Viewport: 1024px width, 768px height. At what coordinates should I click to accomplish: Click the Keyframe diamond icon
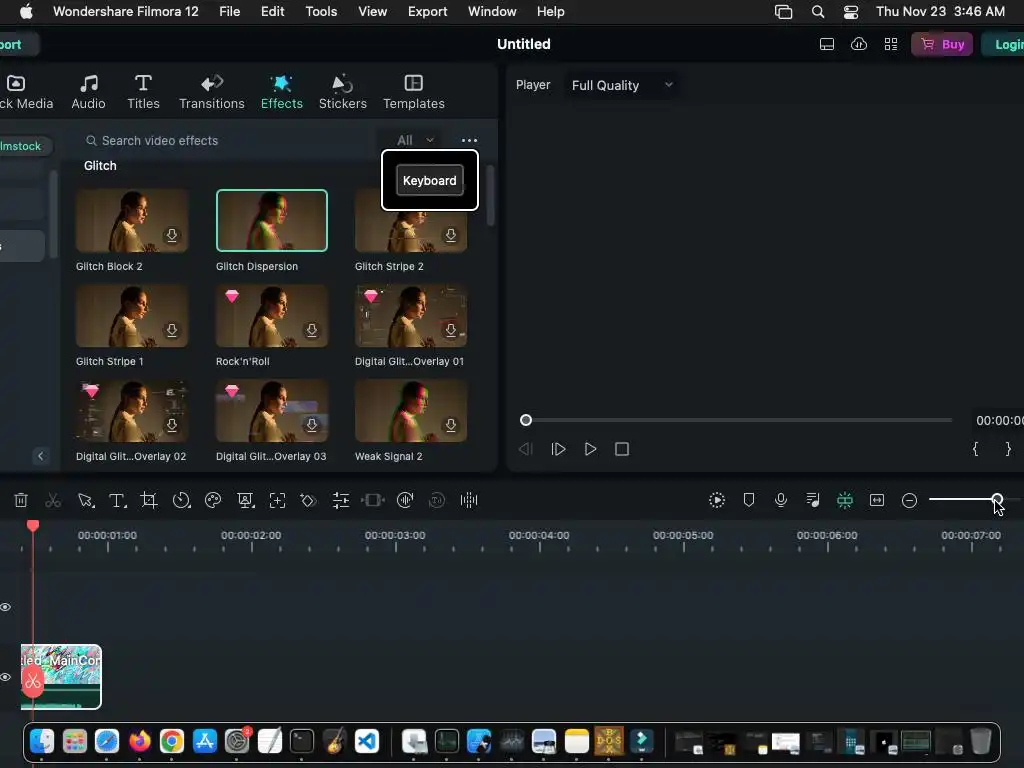[x=308, y=500]
